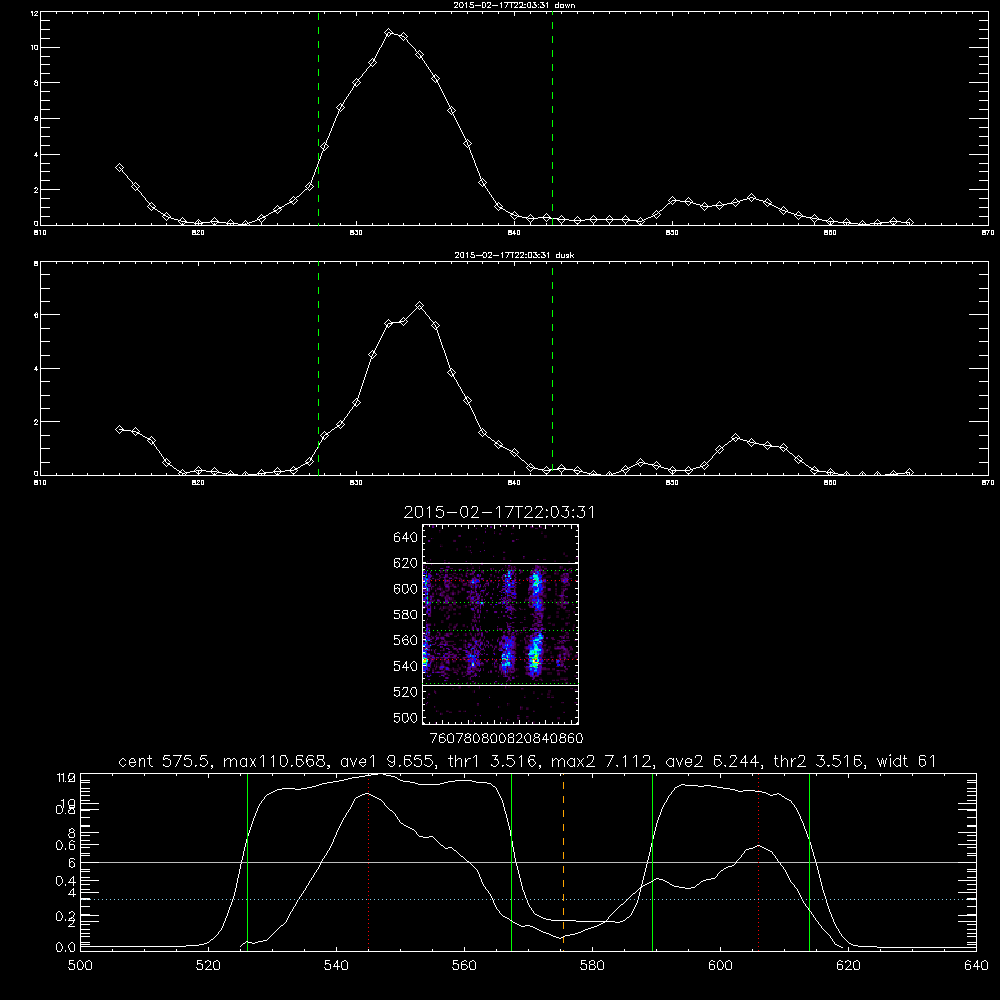Viewport: 1000px width, 1000px height.
Task: Click the 'cent 575.5' value in stats line
Action: tap(165, 761)
